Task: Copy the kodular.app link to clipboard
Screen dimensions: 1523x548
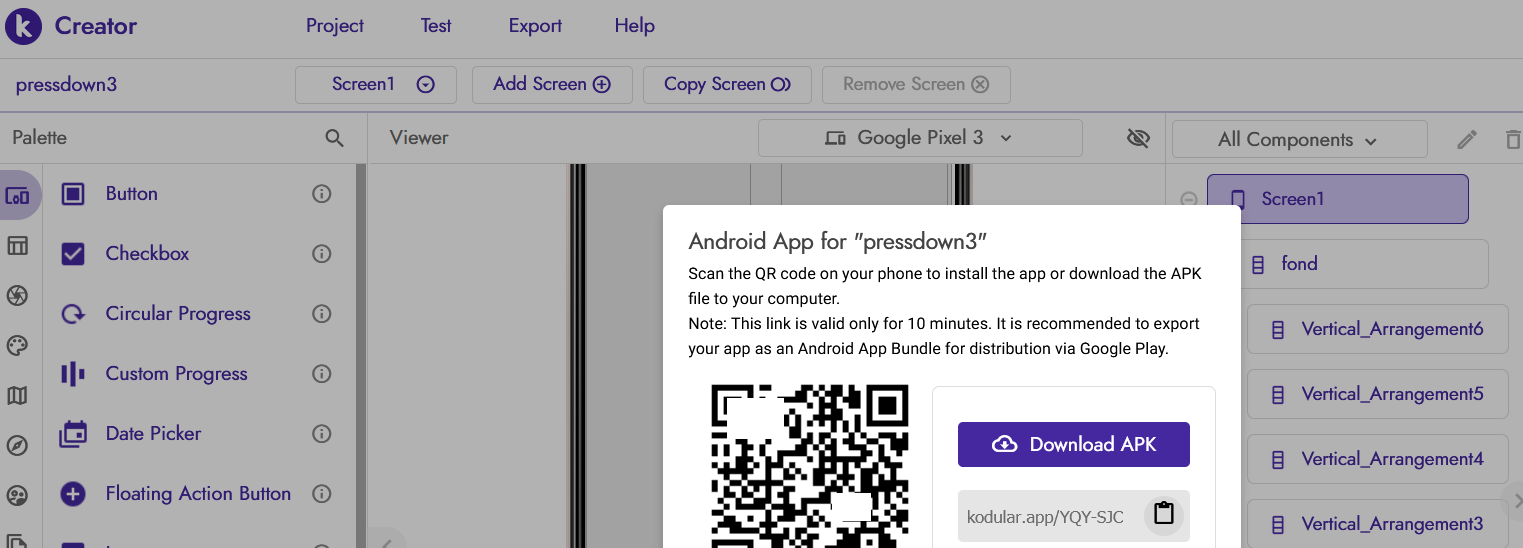Action: [x=1164, y=514]
